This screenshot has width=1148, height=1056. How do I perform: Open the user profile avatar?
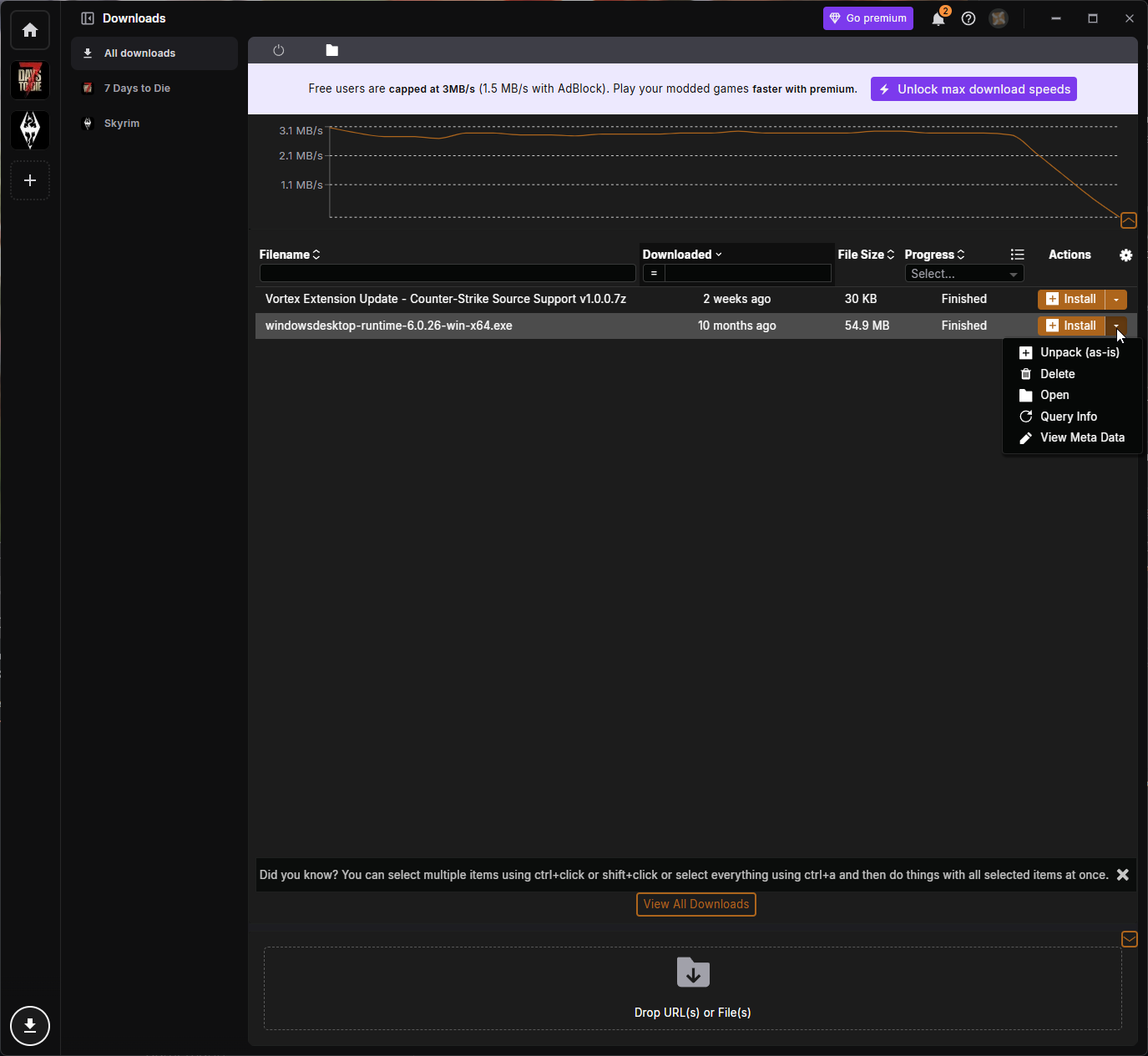(x=999, y=18)
